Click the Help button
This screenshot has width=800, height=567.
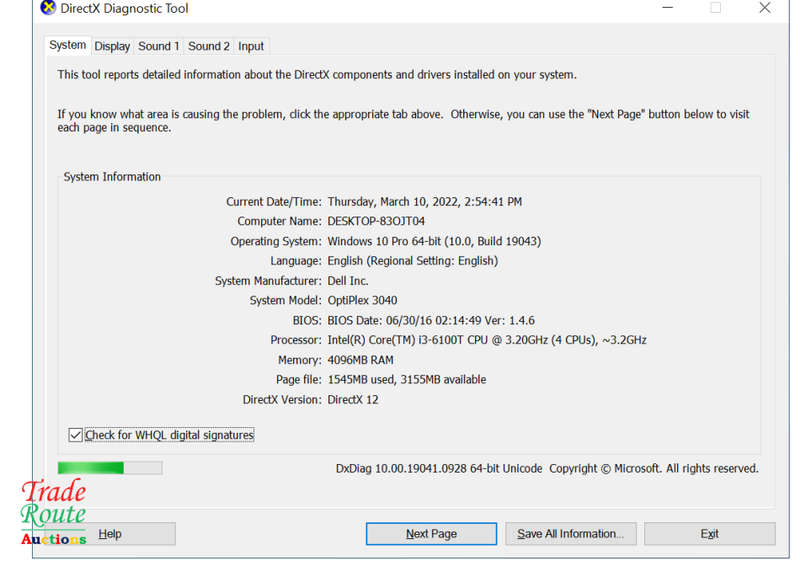(x=110, y=534)
